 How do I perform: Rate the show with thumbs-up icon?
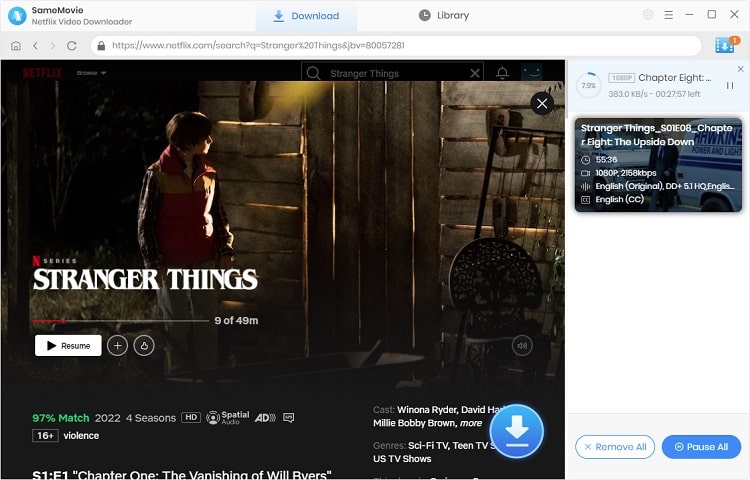click(144, 346)
